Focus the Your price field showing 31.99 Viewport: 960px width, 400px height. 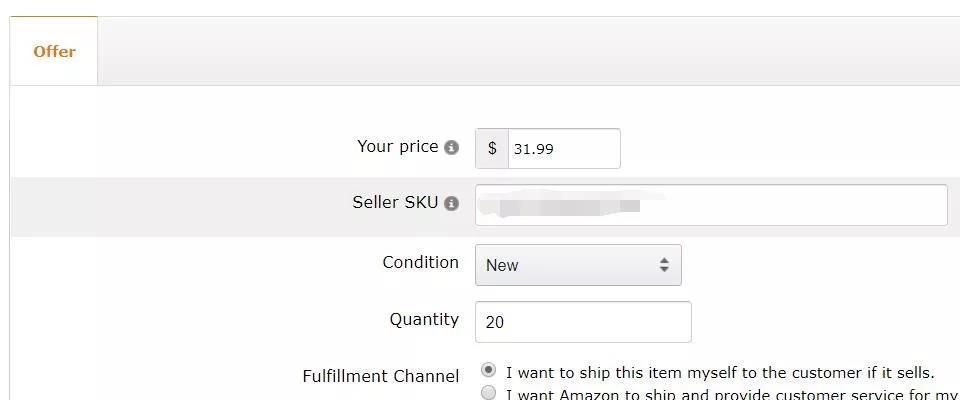[x=564, y=148]
